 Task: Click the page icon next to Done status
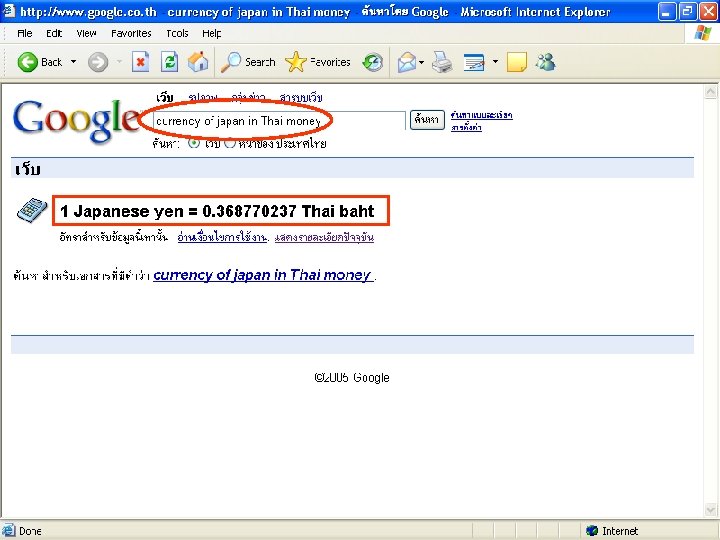pos(9,531)
